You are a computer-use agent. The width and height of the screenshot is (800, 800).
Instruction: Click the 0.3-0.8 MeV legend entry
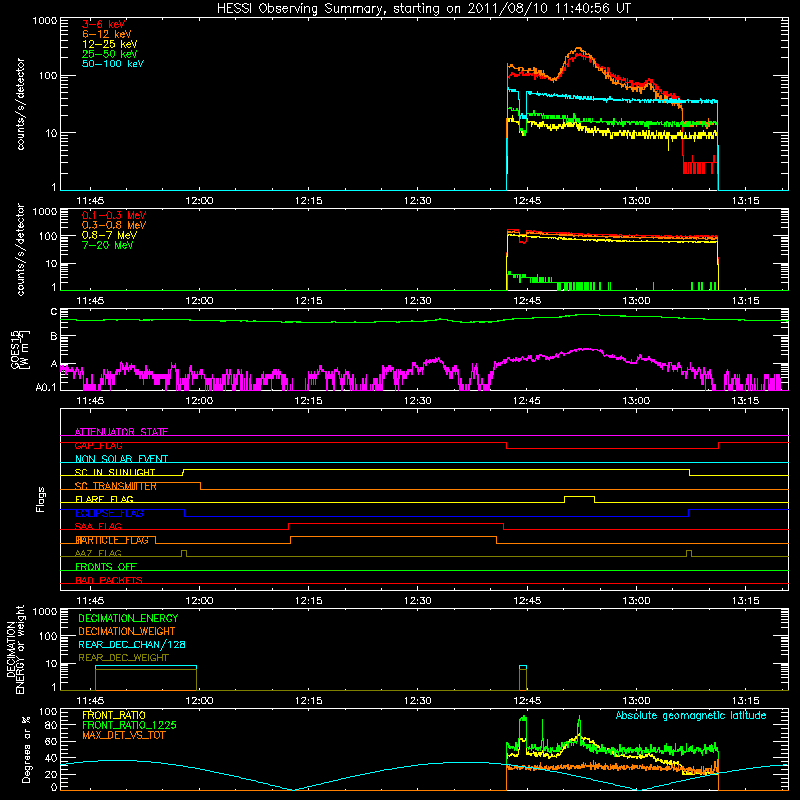pos(114,225)
